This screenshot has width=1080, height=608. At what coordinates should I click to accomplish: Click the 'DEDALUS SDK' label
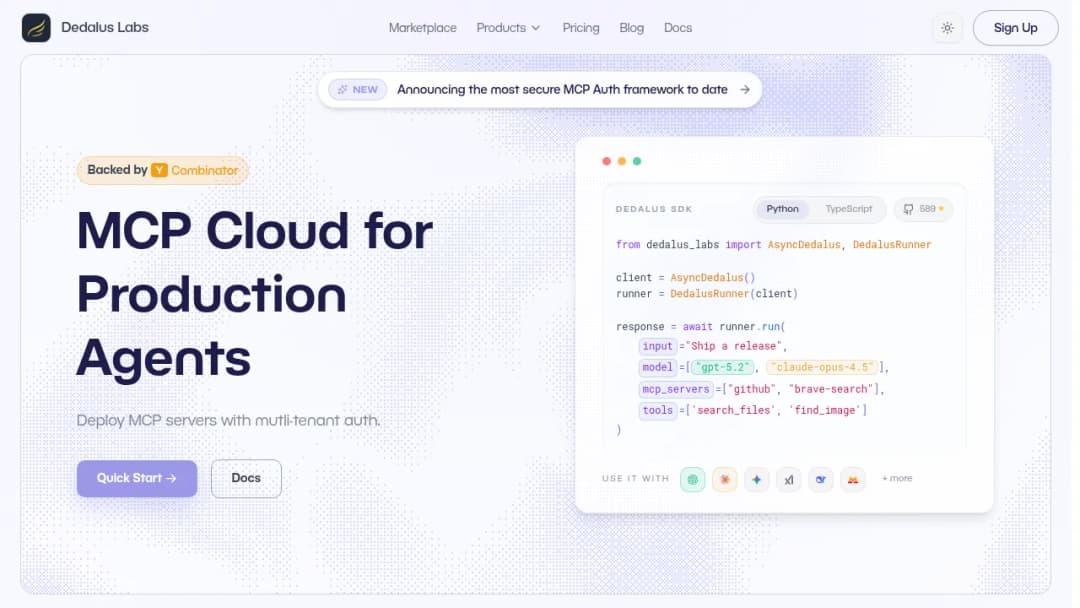(654, 209)
